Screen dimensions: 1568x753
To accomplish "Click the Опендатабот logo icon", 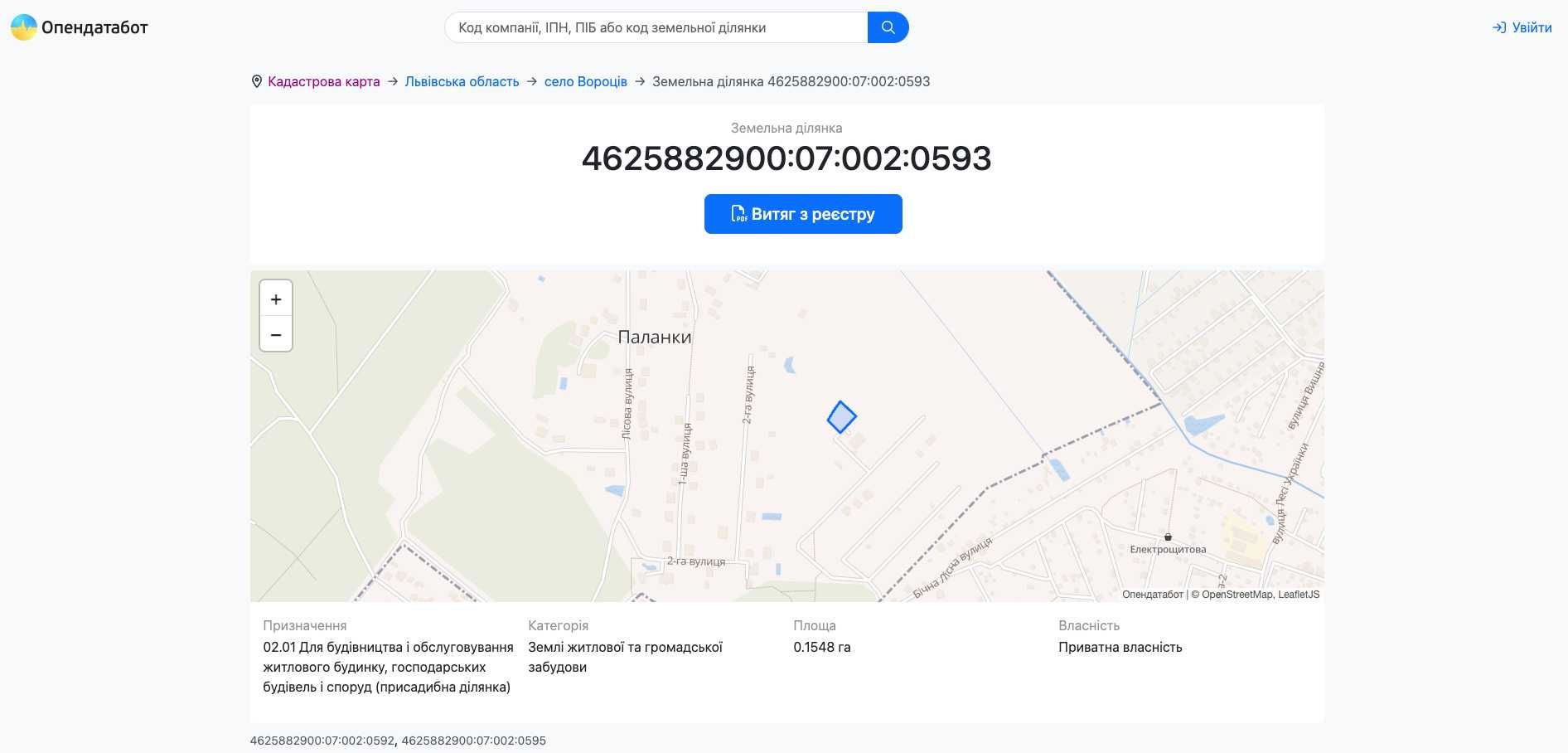I will [23, 27].
